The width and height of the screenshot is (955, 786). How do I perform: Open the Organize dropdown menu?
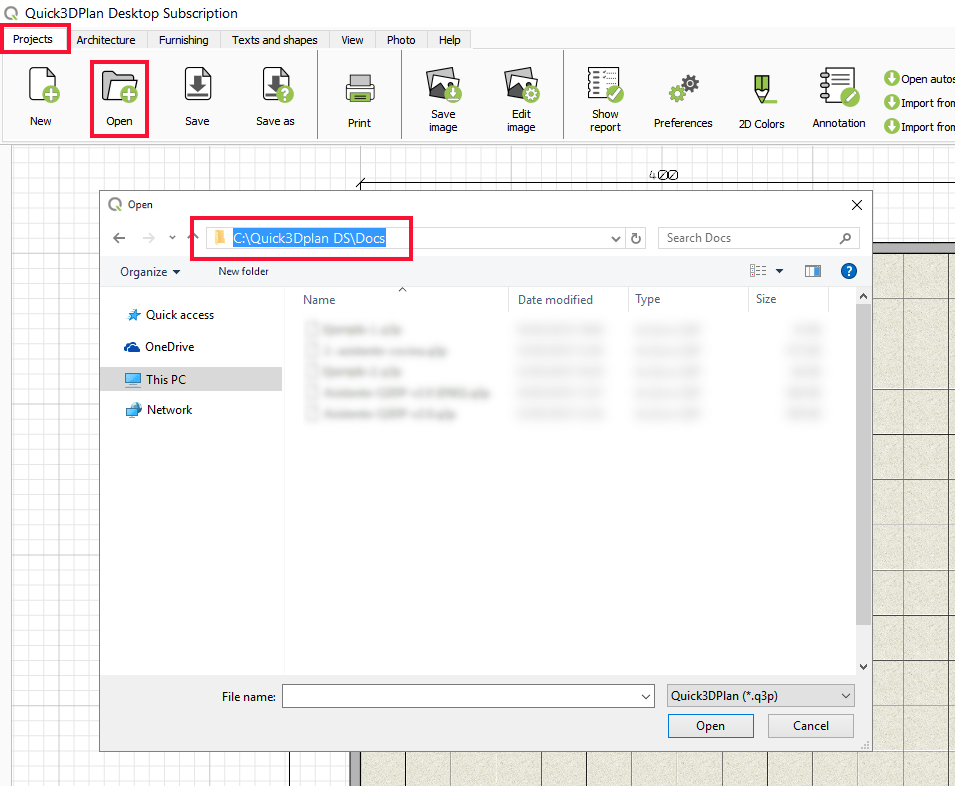pyautogui.click(x=150, y=272)
